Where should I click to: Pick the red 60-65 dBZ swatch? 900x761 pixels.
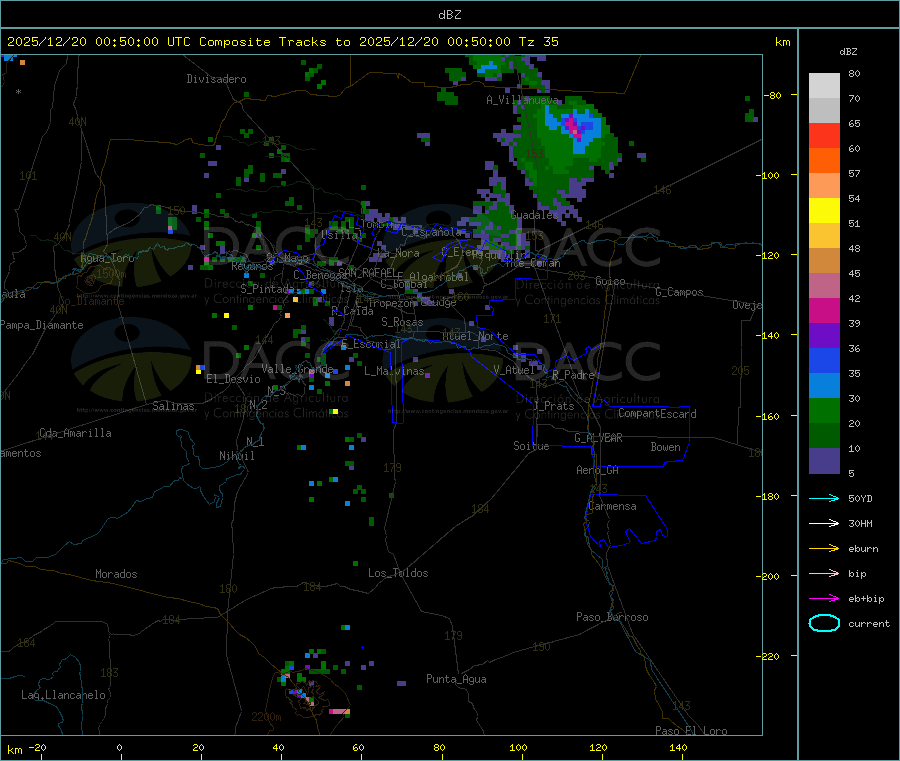[824, 135]
